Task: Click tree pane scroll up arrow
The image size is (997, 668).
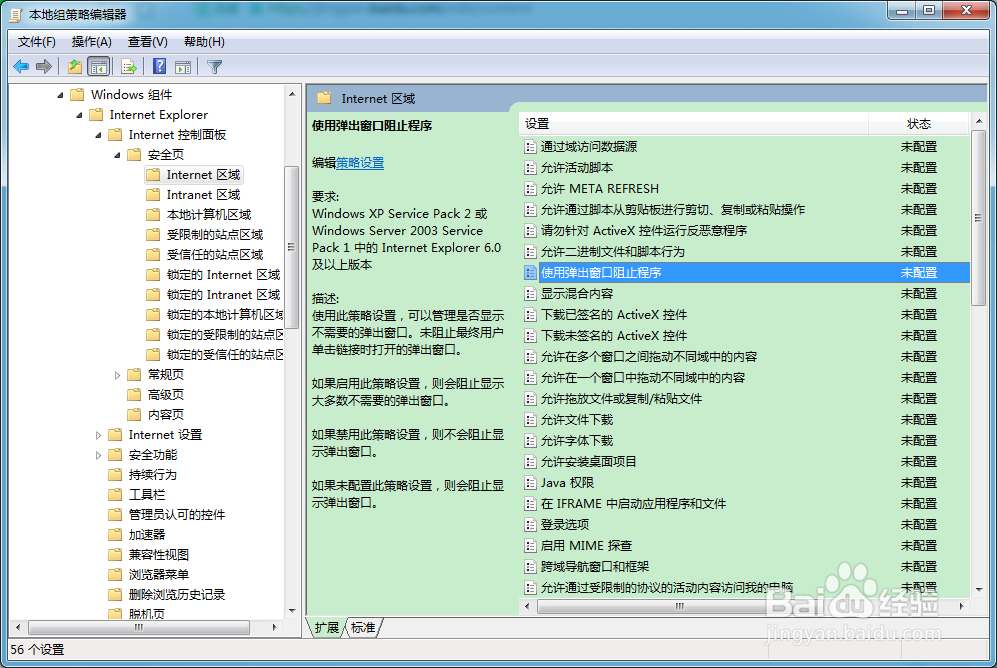Action: point(292,94)
